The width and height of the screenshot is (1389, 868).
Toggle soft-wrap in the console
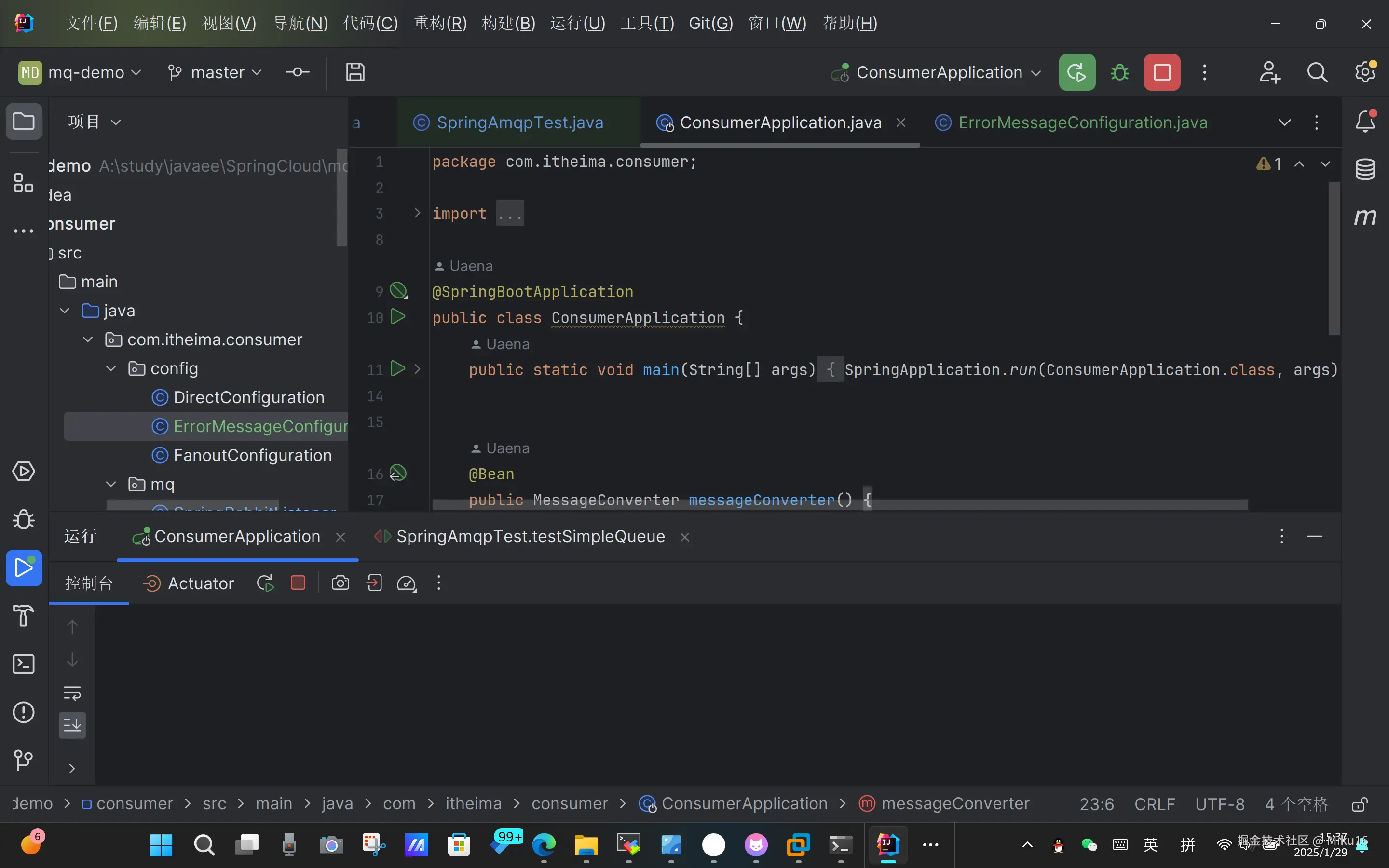tap(72, 693)
